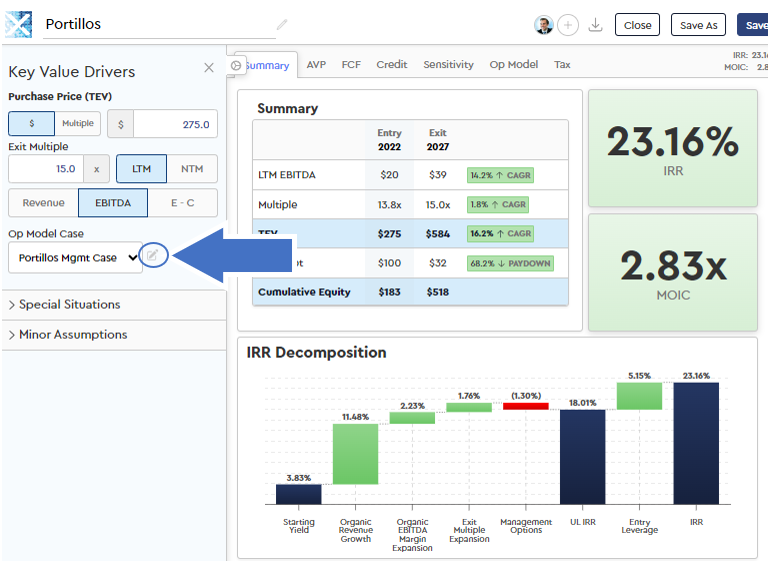Viewport: 768px width, 582px height.
Task: Click the 16.2% CAGR badge
Action: coord(500,234)
